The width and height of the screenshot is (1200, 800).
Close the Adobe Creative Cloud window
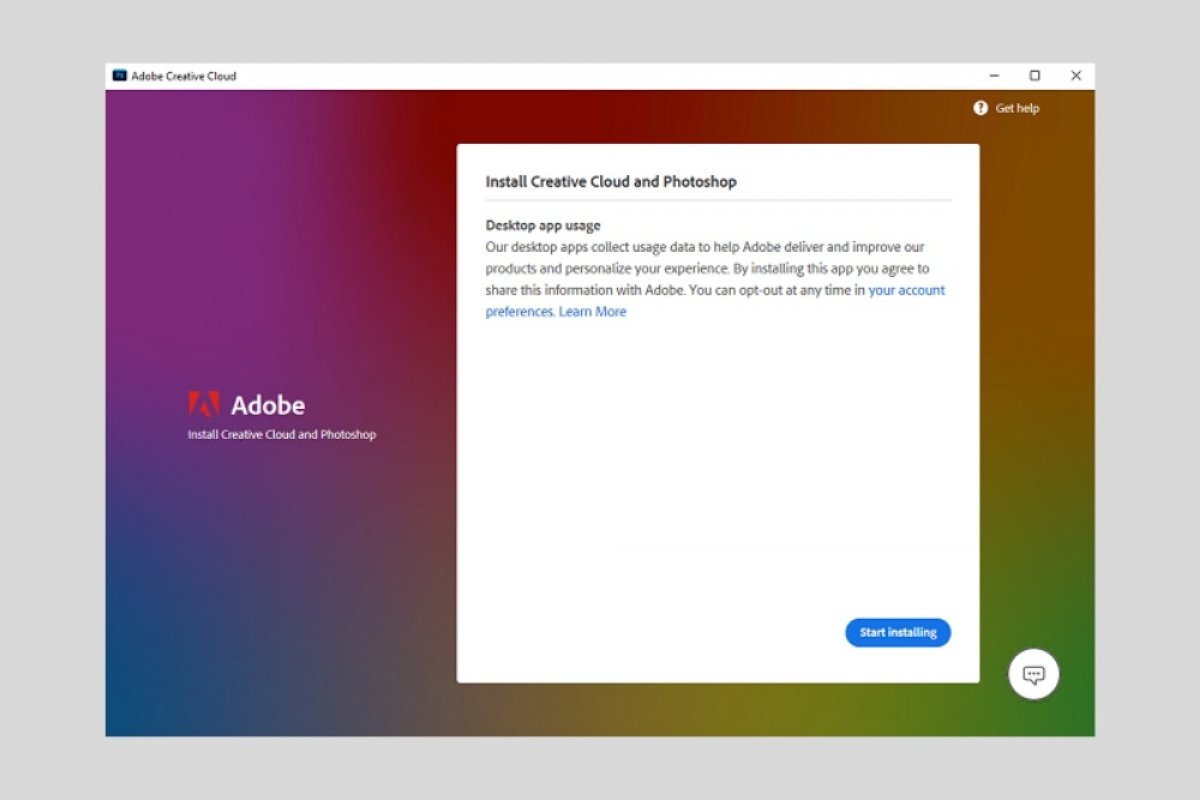tap(1076, 76)
